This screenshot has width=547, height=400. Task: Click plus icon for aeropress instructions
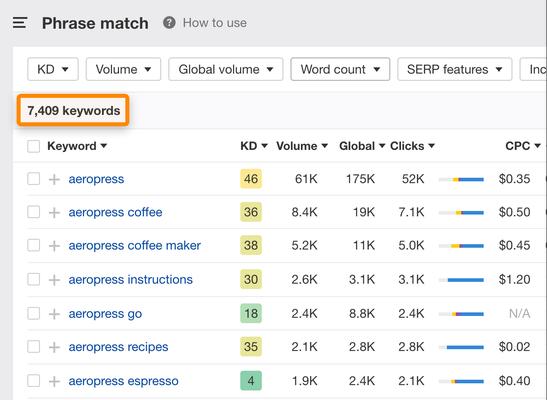click(54, 280)
